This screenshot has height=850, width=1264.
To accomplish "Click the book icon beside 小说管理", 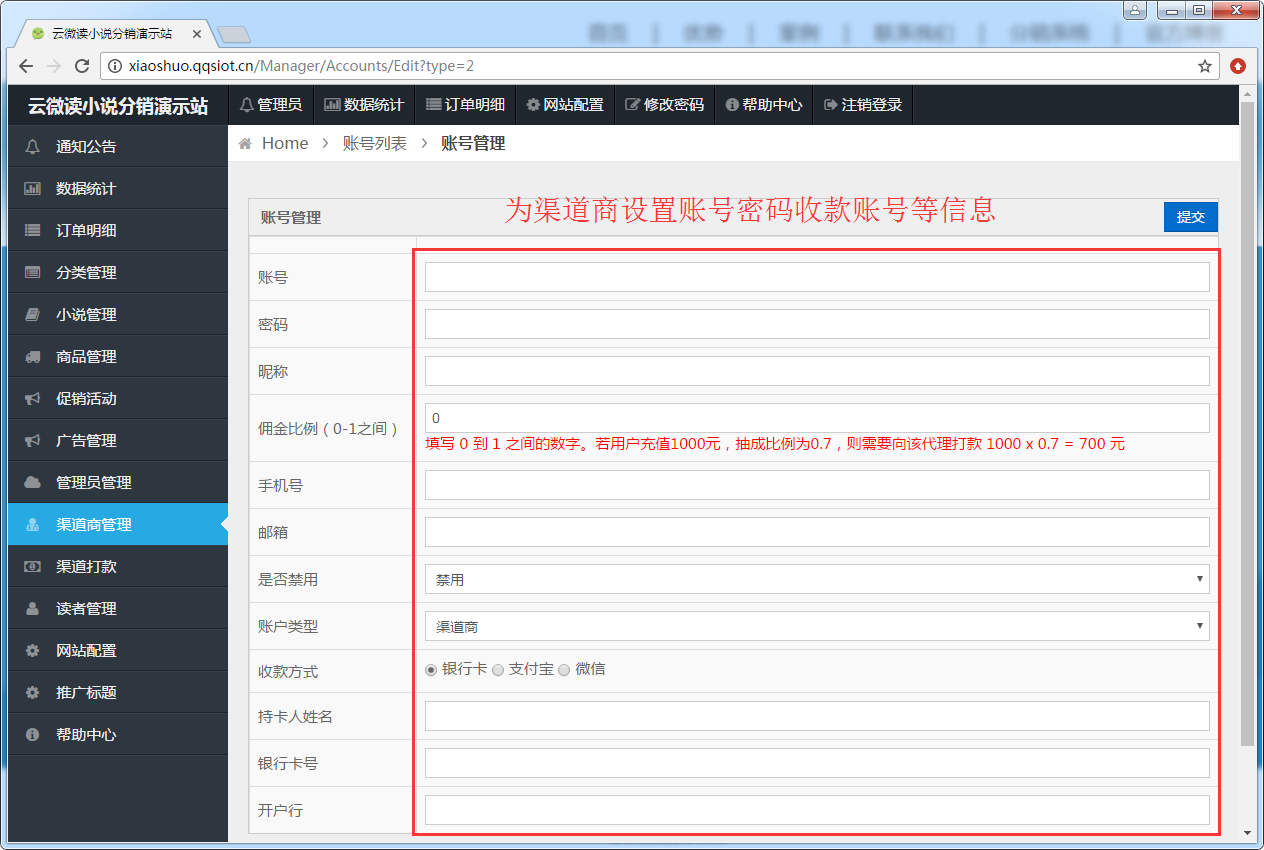I will (33, 314).
